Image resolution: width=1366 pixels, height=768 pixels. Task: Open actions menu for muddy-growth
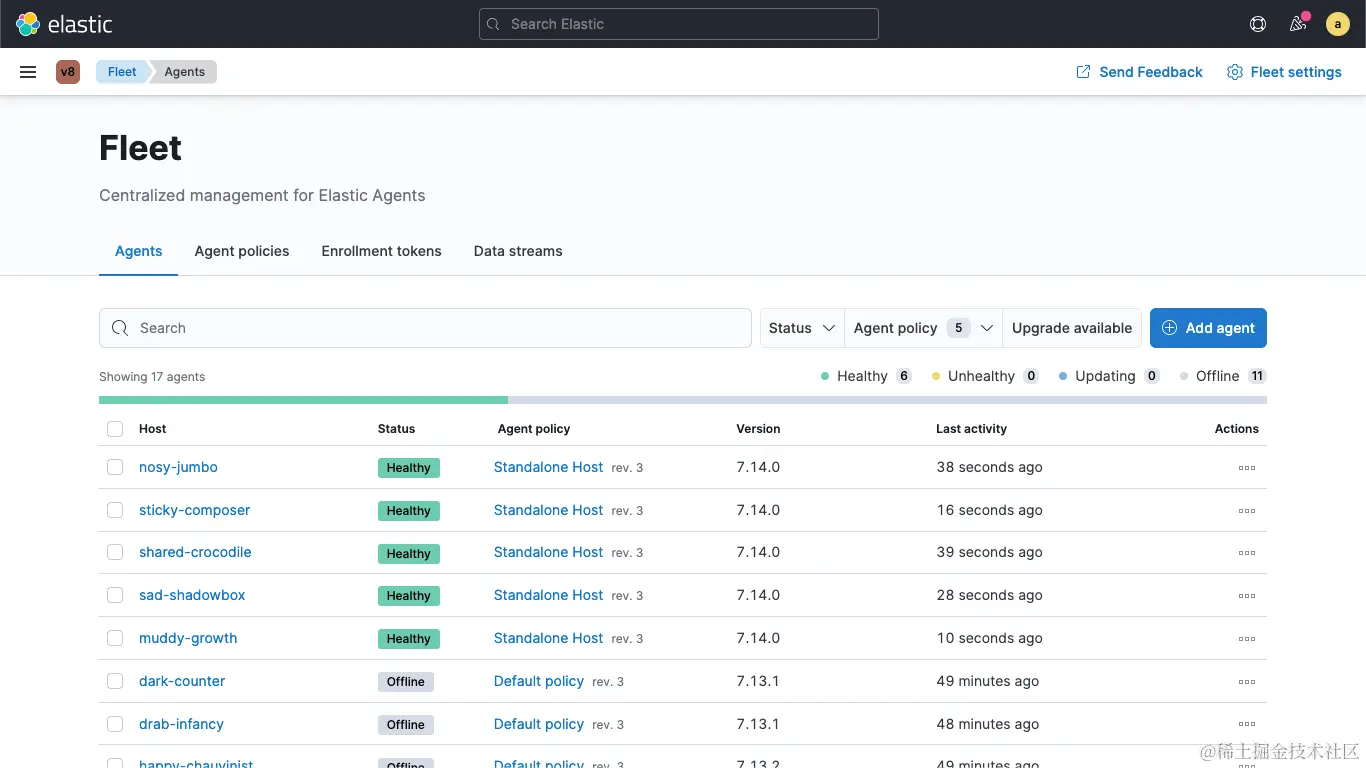click(x=1246, y=639)
